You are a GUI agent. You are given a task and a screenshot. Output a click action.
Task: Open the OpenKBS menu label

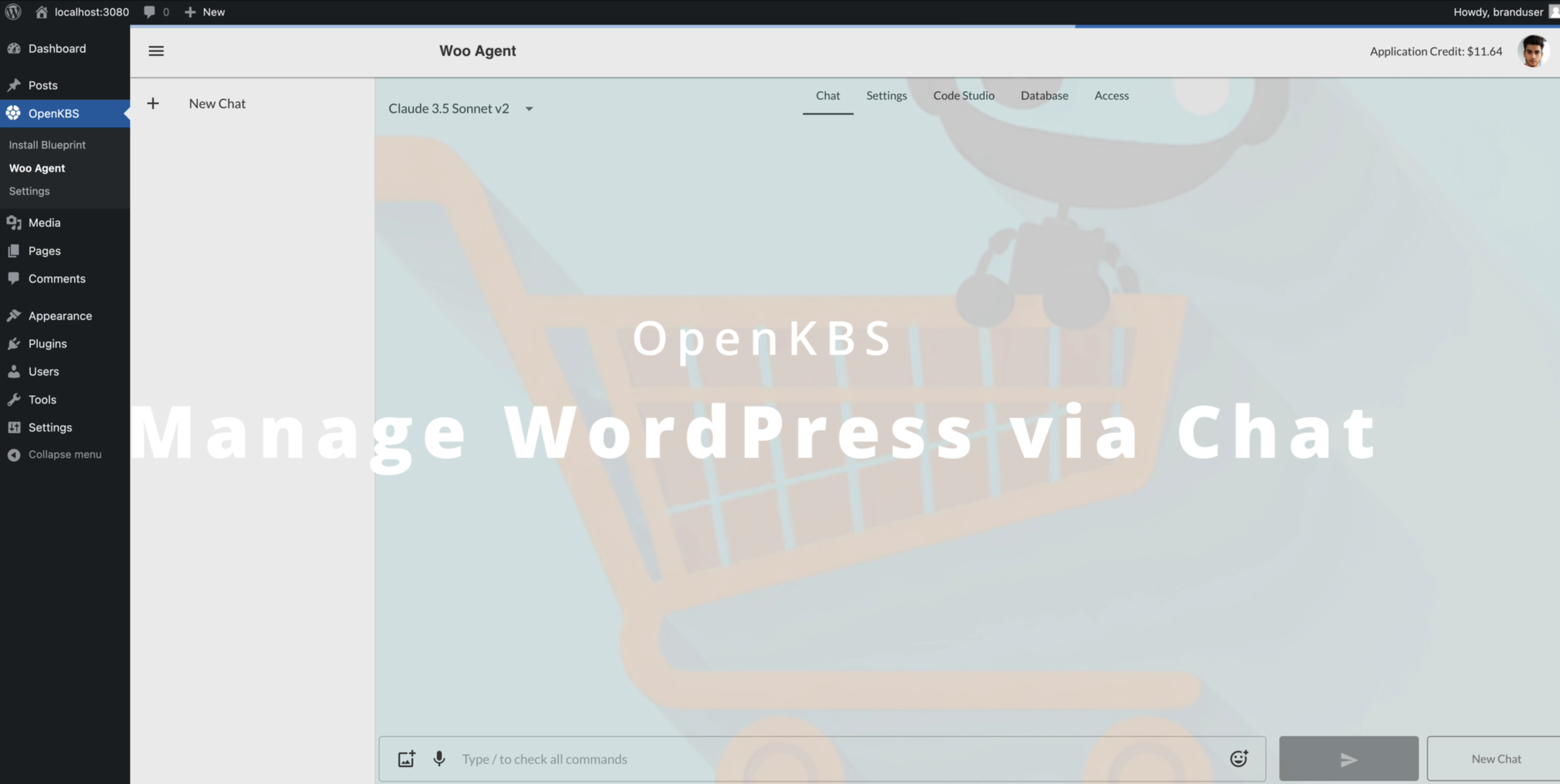pos(53,113)
